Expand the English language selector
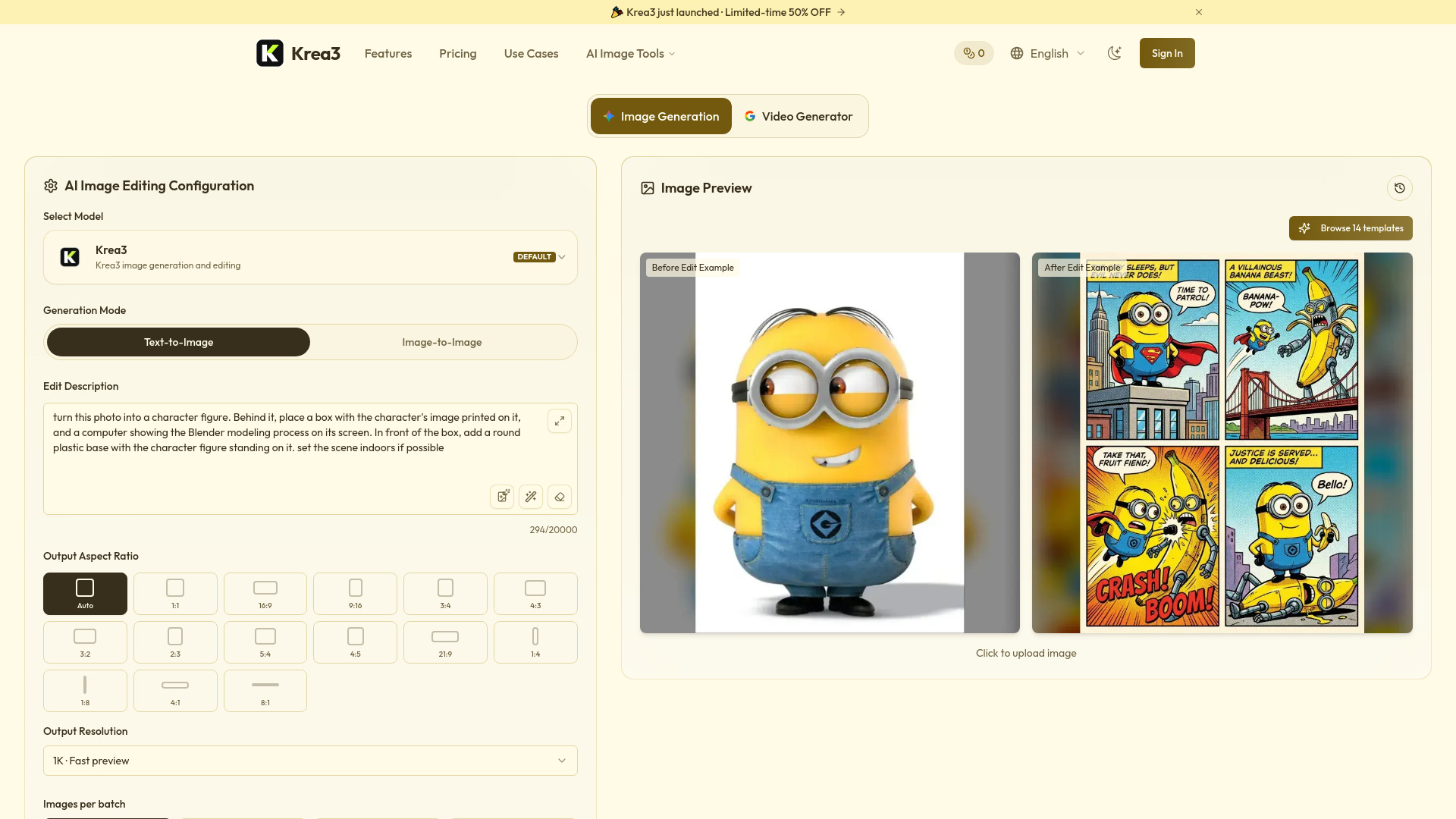1456x819 pixels. pyautogui.click(x=1048, y=53)
